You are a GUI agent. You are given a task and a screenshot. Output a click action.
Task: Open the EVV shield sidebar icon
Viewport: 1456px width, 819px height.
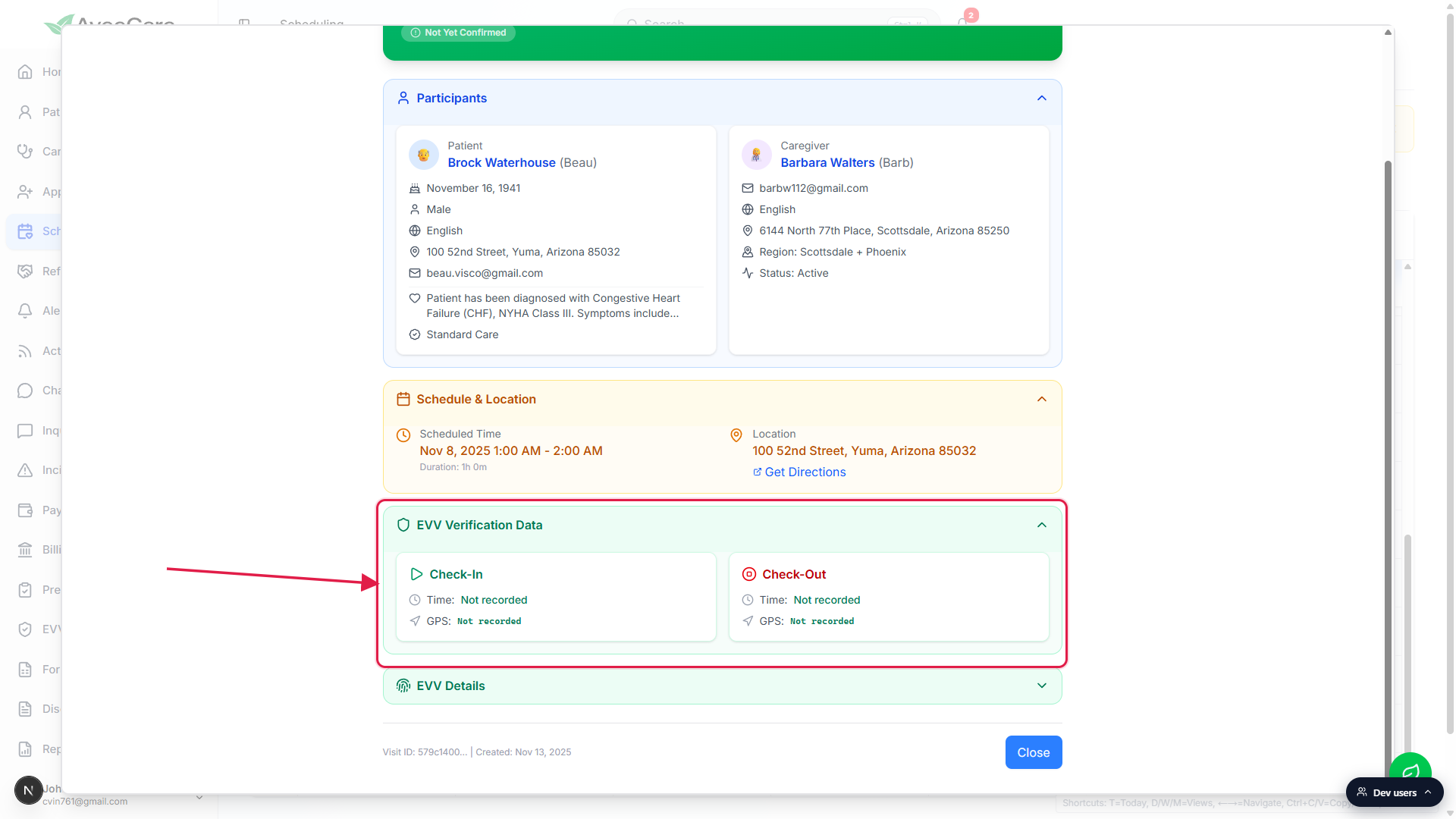click(25, 629)
